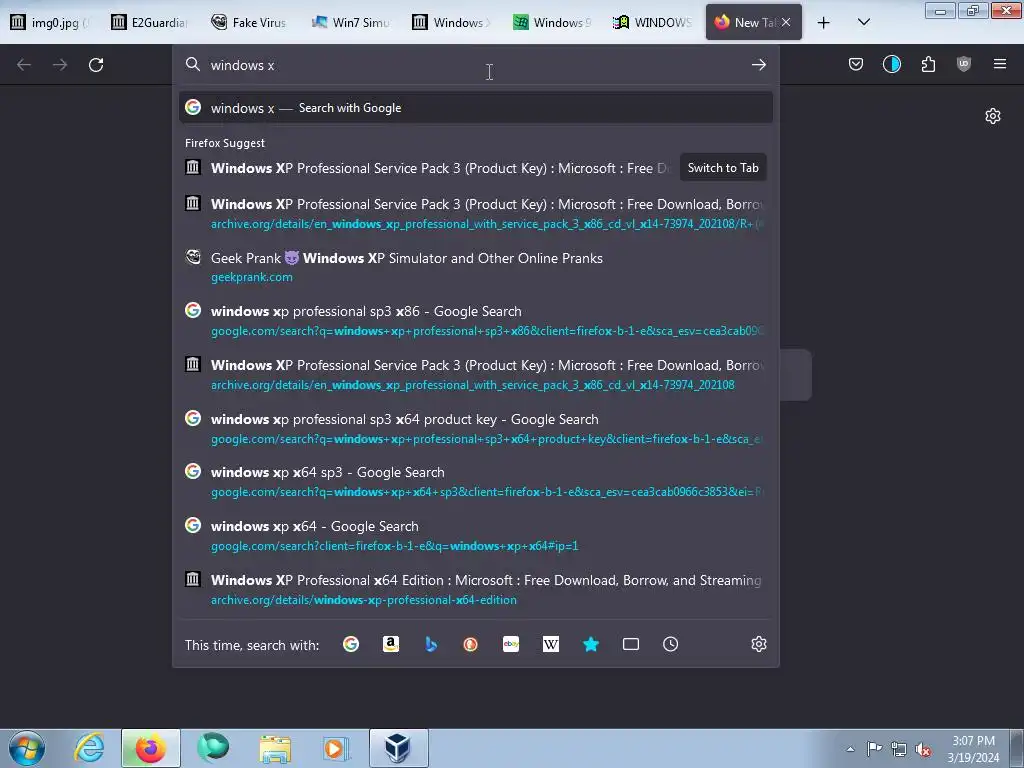Submit the address bar search arrow
This screenshot has width=1024, height=768.
[x=758, y=65]
